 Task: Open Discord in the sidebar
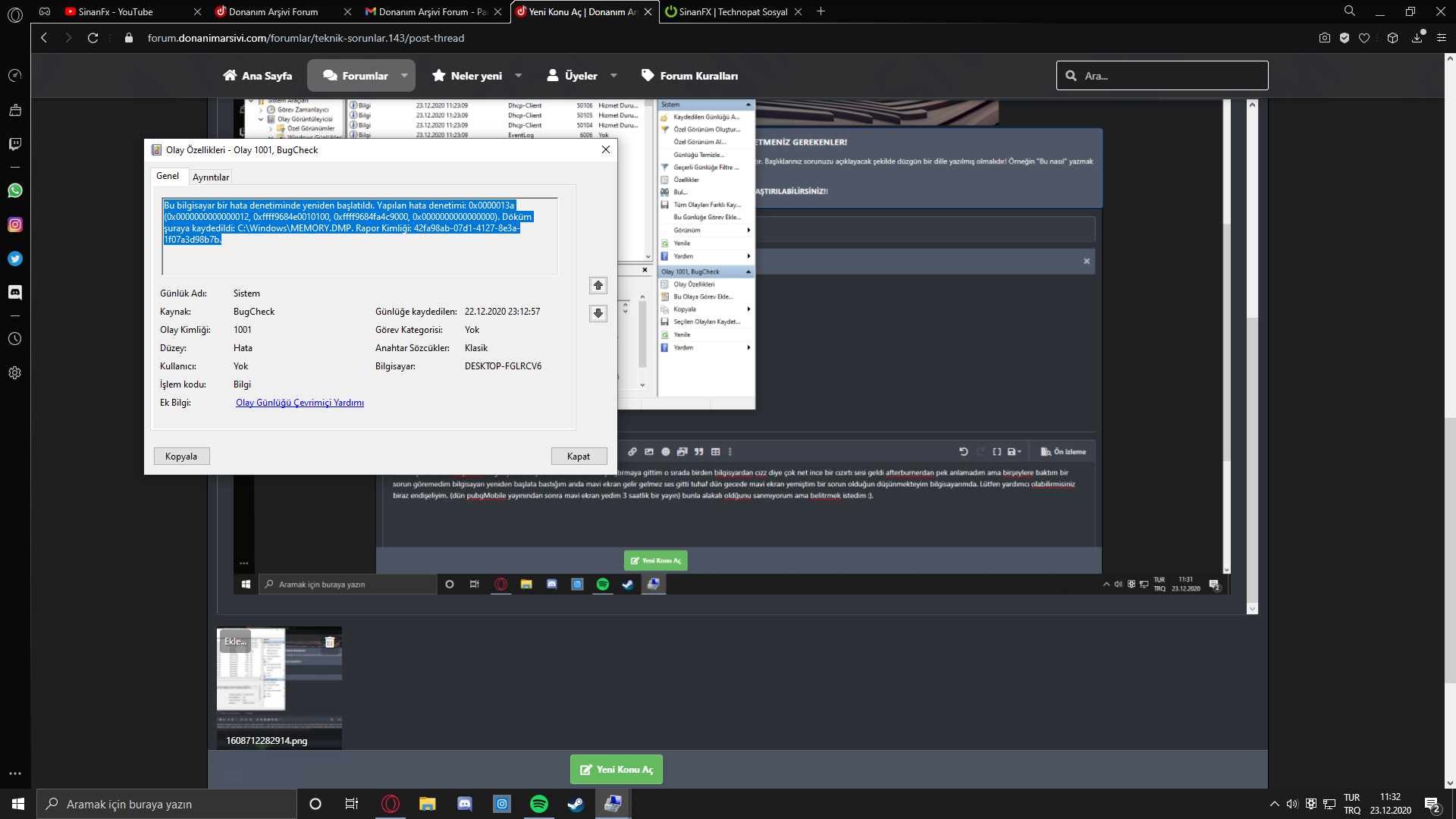pos(14,293)
